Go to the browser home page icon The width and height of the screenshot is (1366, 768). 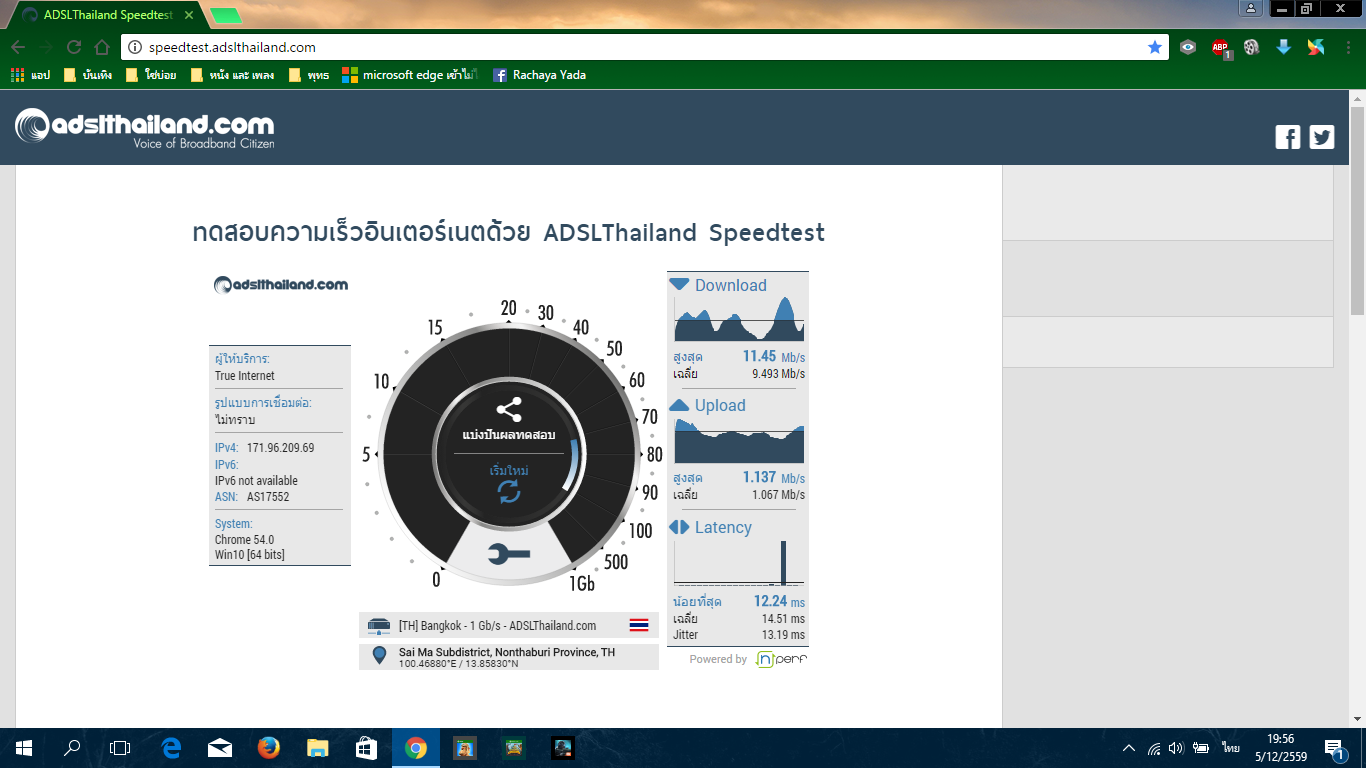click(102, 47)
